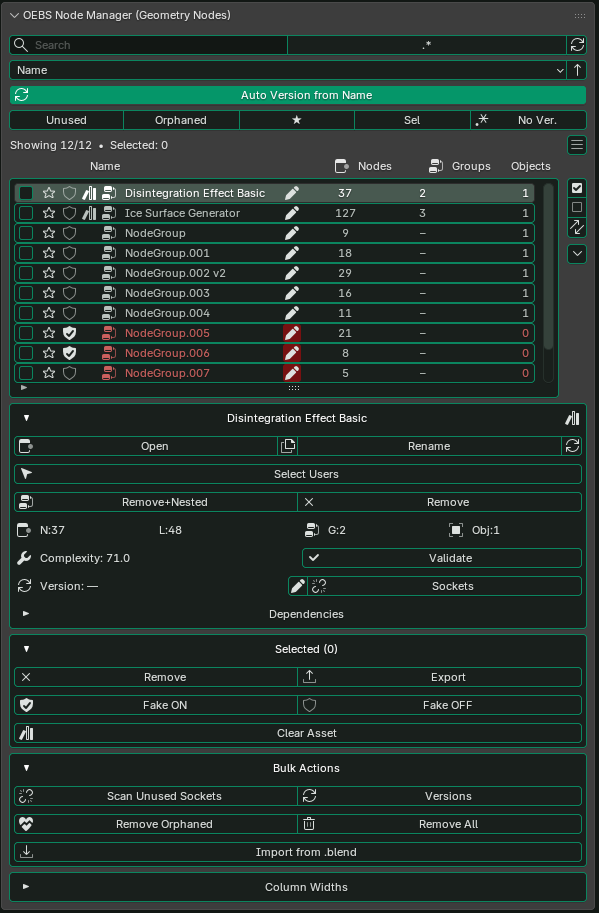Click asset icon in details panel header
This screenshot has width=599, height=913.
(x=572, y=418)
